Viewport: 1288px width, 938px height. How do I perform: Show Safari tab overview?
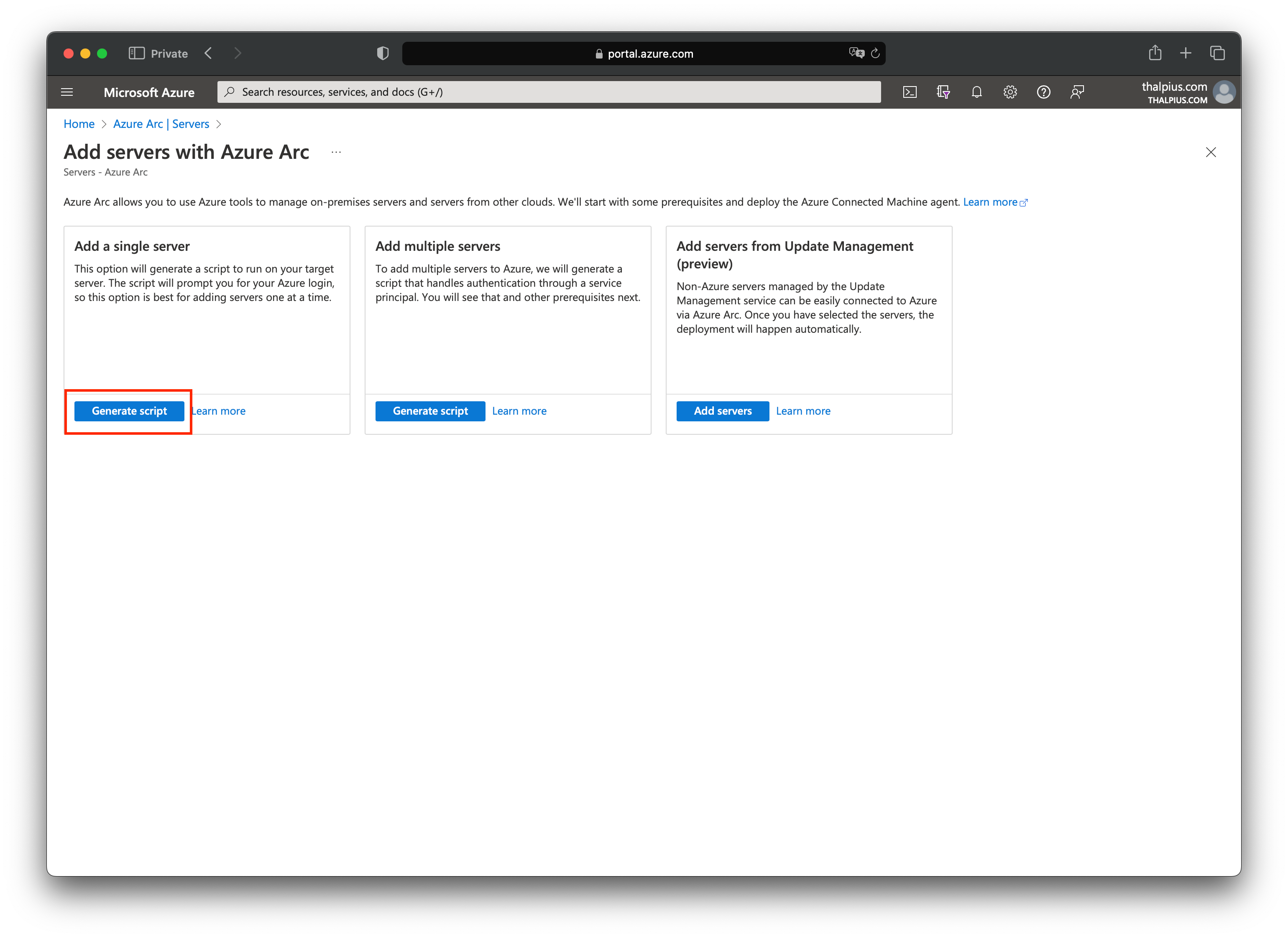coord(1217,54)
